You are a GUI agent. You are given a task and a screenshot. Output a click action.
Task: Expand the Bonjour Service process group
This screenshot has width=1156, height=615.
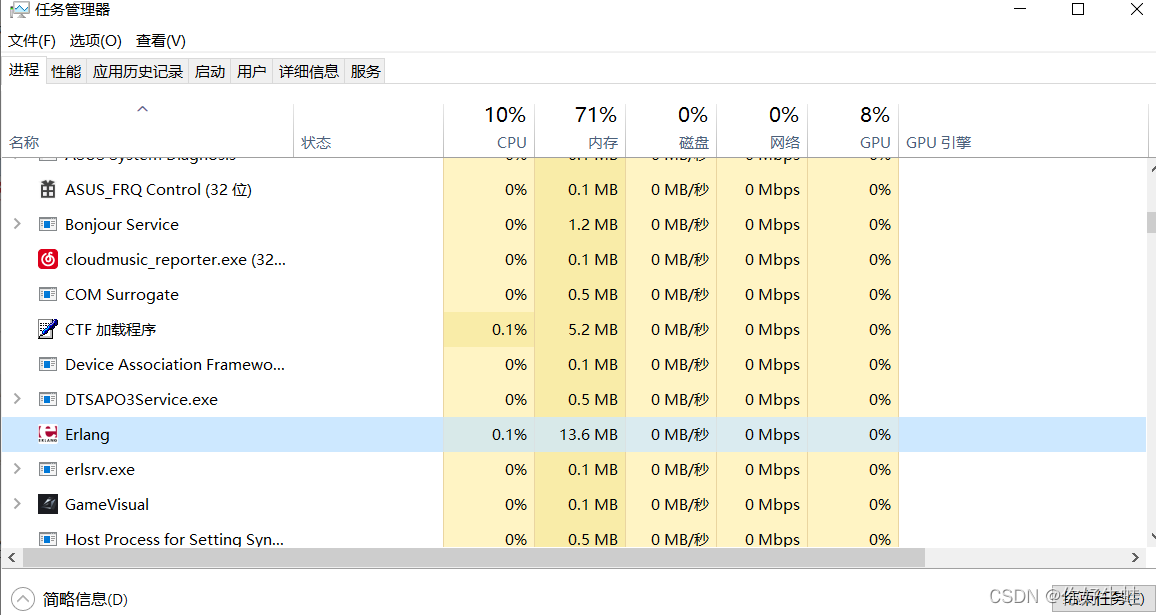pos(17,223)
